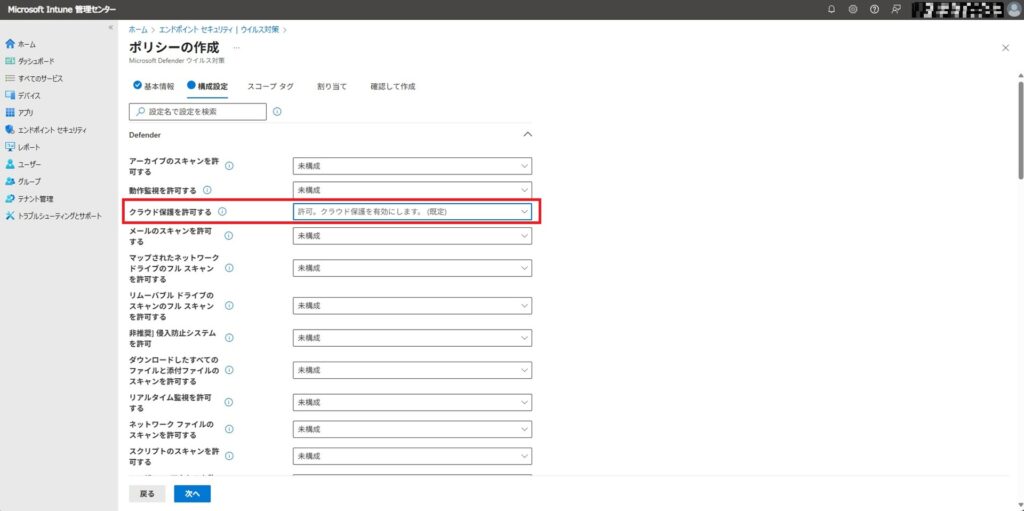Switch to the 基本情報 step tab
Image resolution: width=1024 pixels, height=511 pixels.
(153, 86)
